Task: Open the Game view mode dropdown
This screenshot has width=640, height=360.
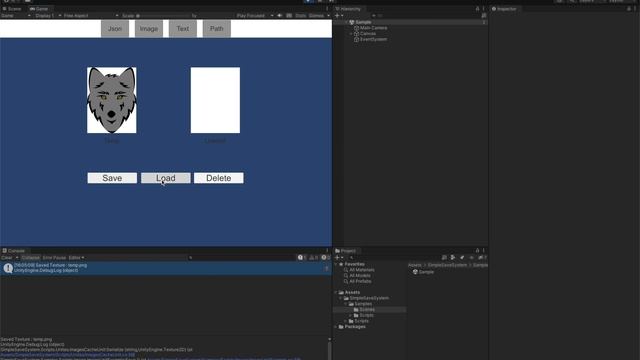Action: pyautogui.click(x=16, y=16)
